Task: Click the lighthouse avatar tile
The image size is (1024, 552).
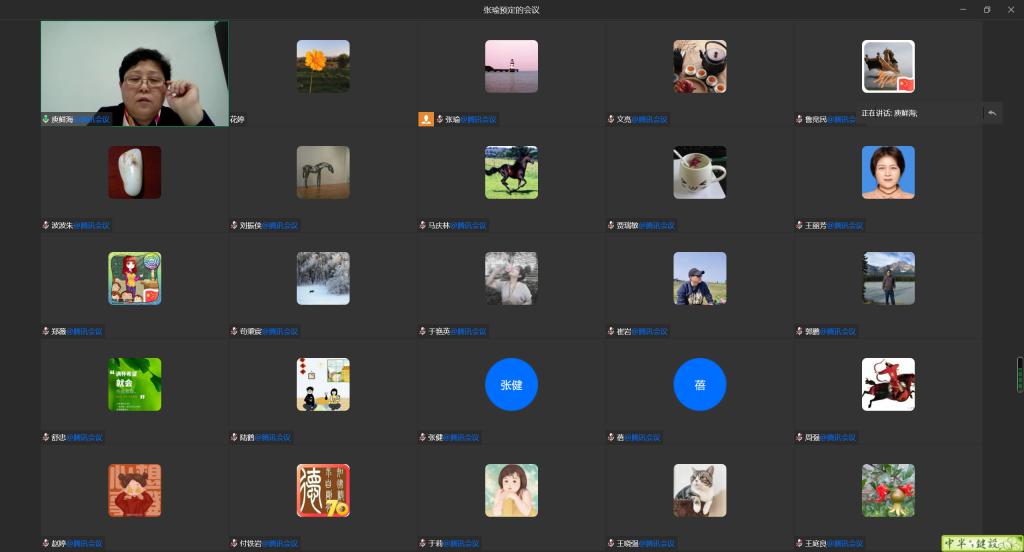Action: pyautogui.click(x=511, y=66)
